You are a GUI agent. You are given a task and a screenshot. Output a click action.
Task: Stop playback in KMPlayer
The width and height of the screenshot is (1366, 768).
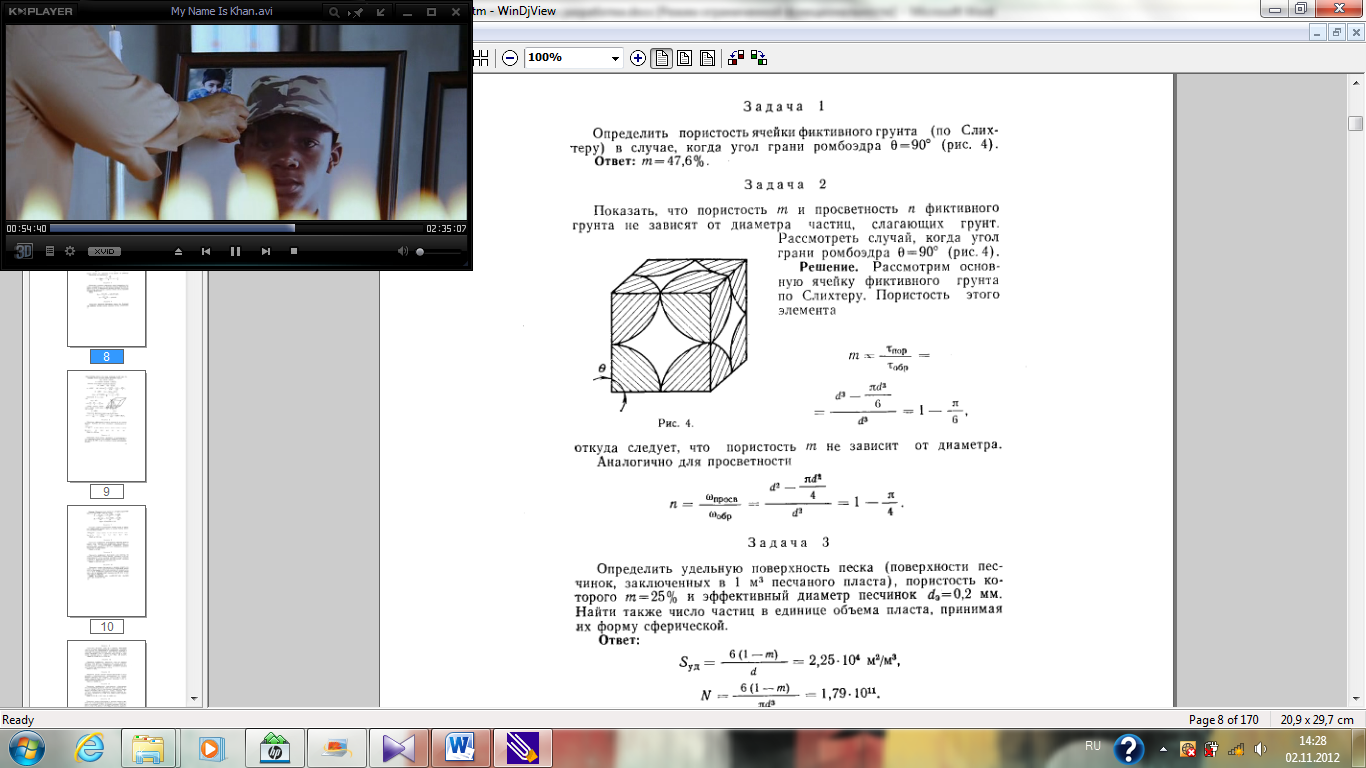(294, 251)
